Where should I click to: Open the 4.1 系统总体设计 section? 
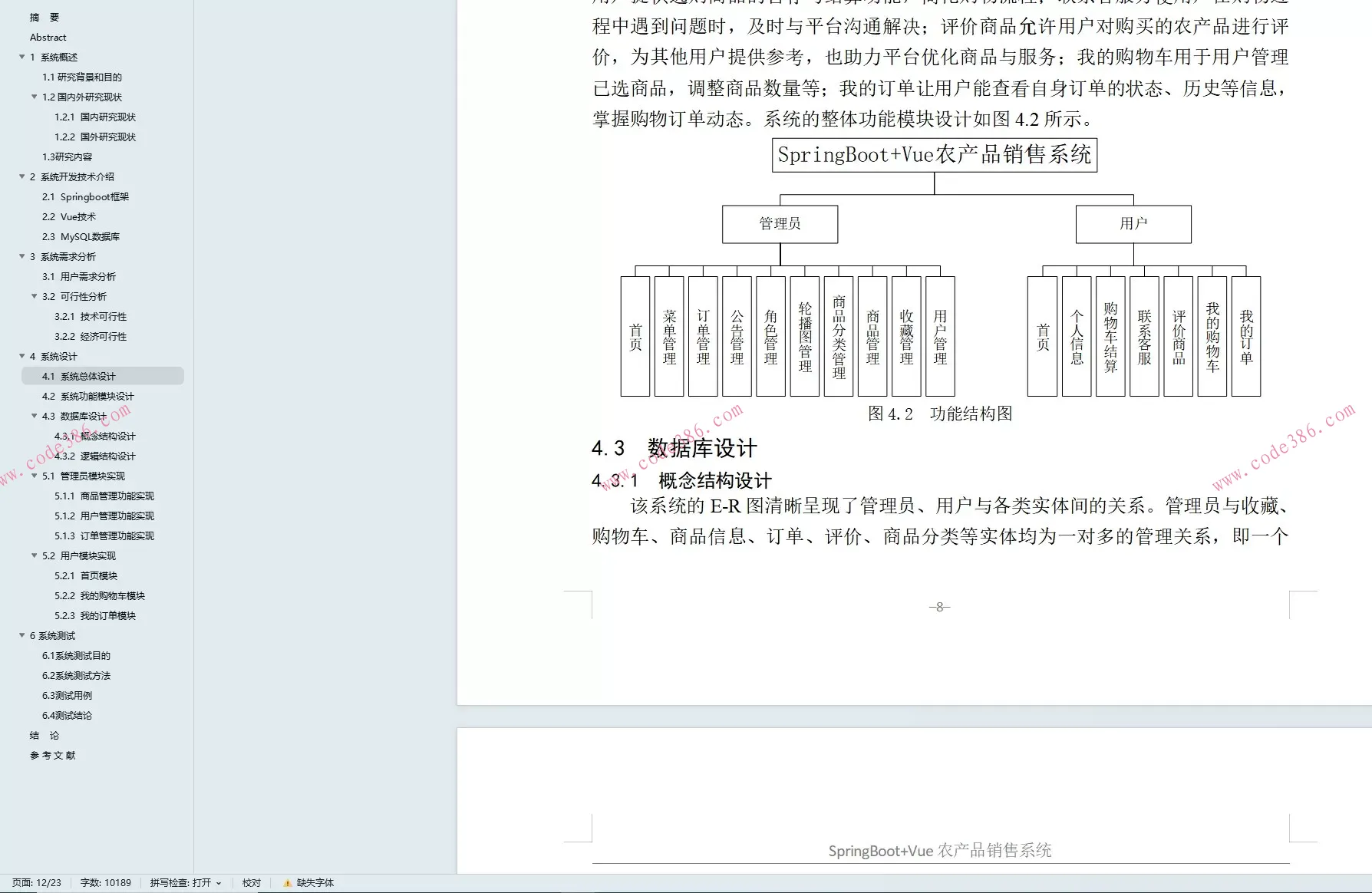[x=79, y=376]
